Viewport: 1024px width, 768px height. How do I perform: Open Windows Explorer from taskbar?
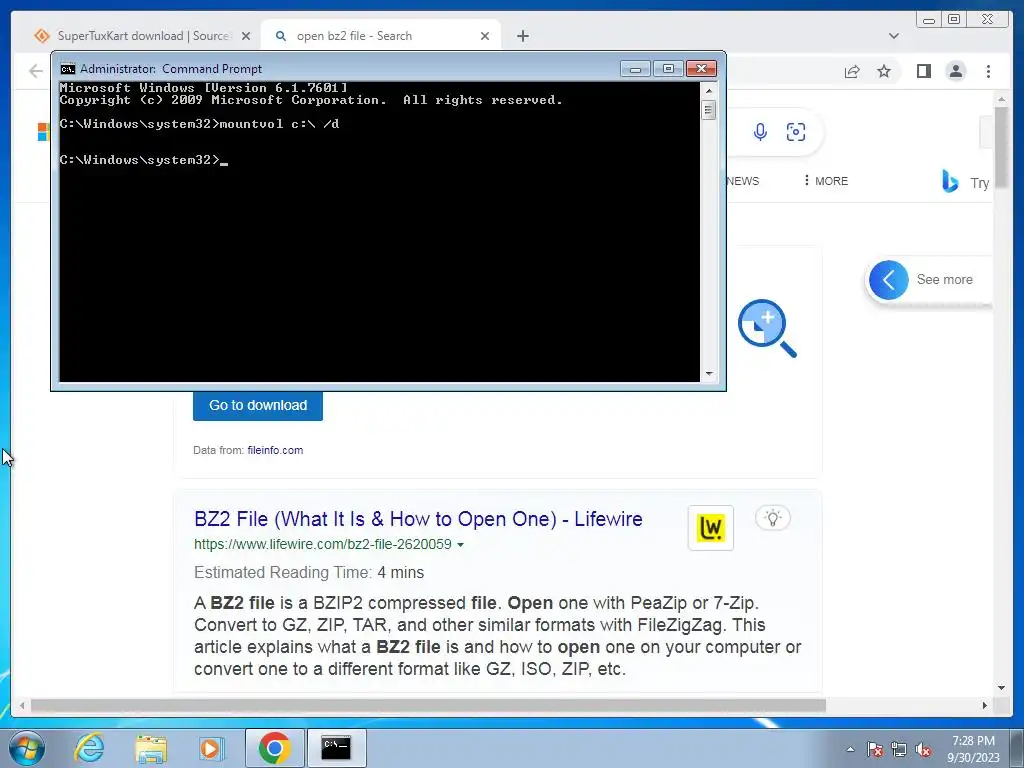click(x=151, y=748)
